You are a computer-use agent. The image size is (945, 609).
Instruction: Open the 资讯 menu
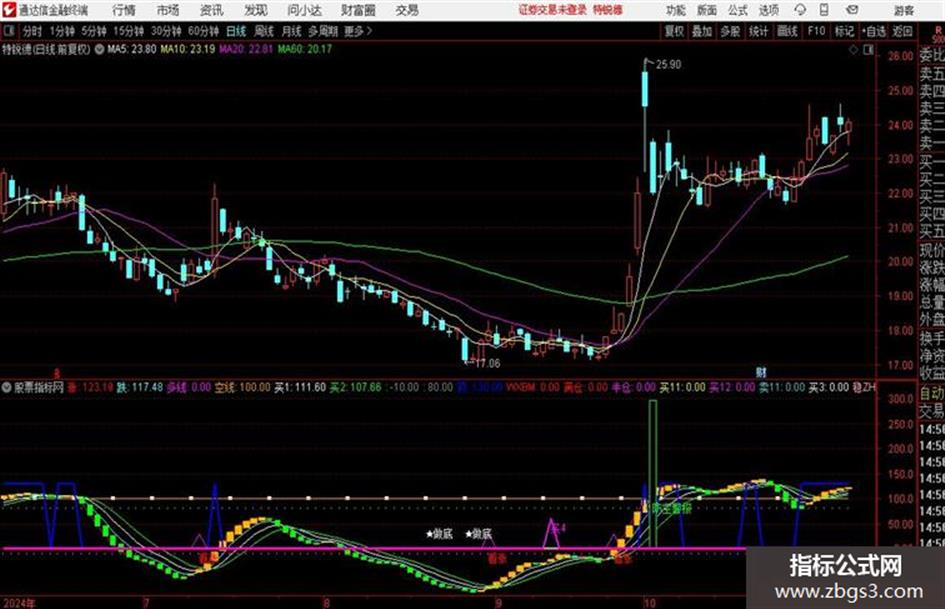click(211, 10)
